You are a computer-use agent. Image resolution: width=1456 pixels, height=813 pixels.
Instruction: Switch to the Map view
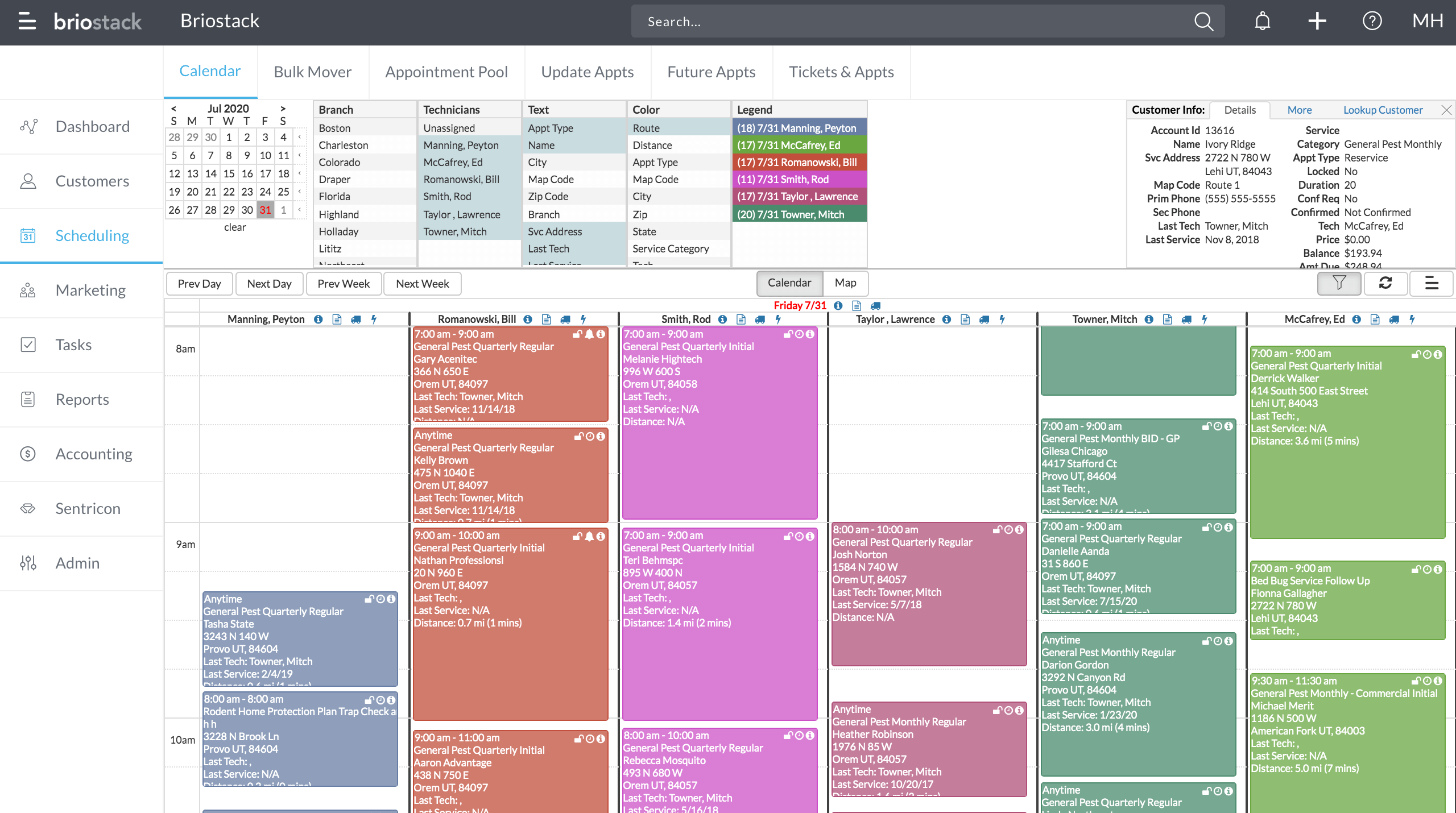(845, 283)
